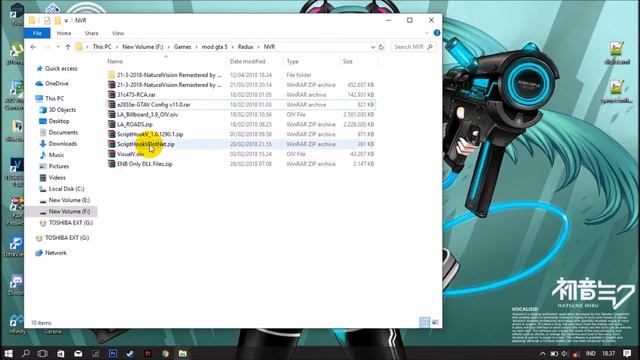Open Microsoft Store taskbar icon

[60, 353]
